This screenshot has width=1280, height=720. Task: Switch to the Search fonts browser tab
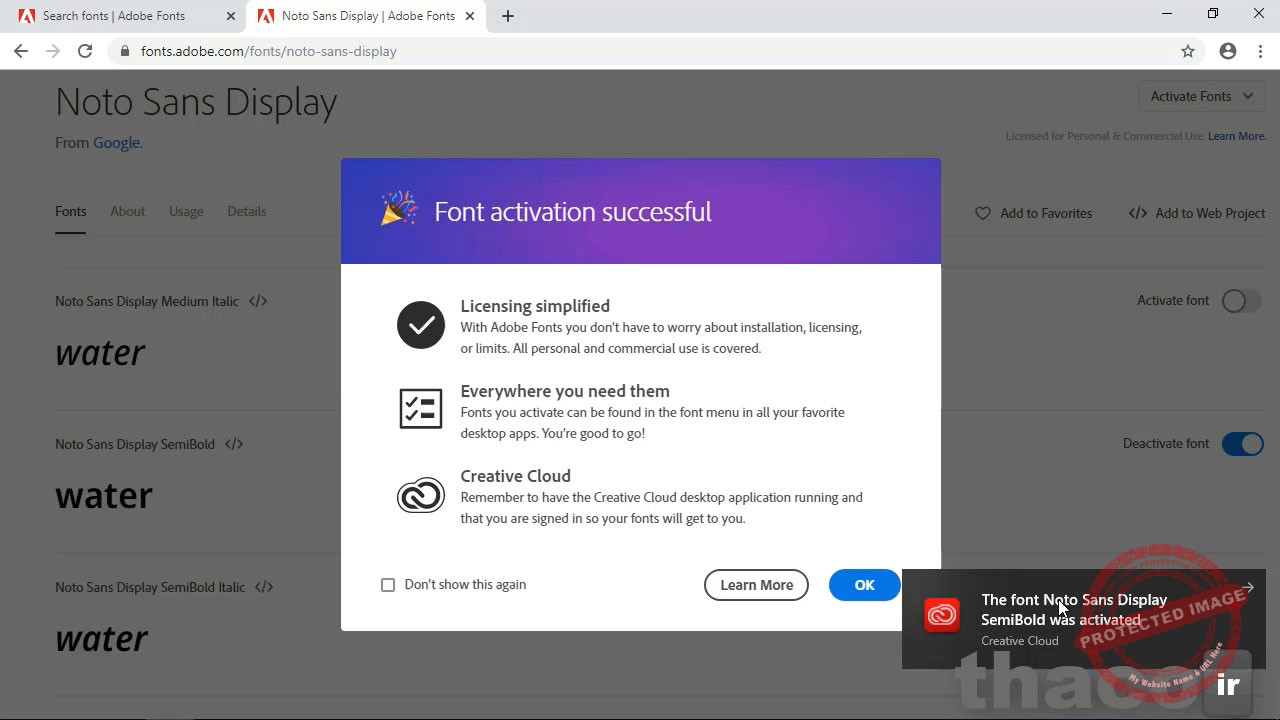113,16
